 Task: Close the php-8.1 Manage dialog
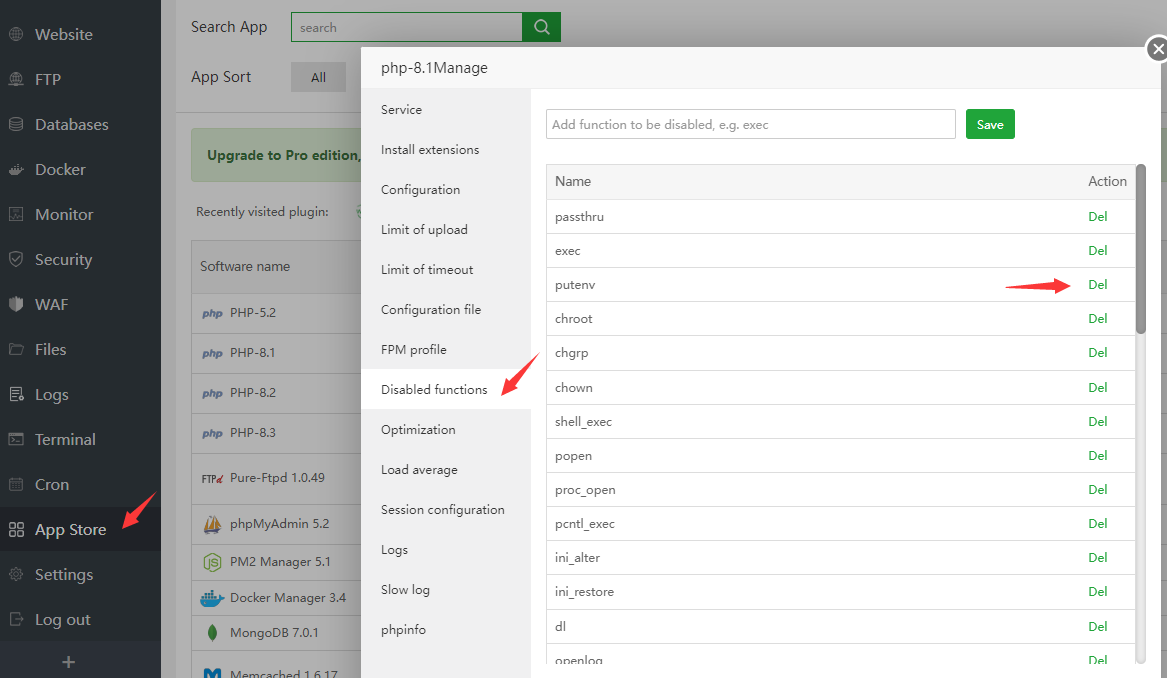[x=1157, y=49]
